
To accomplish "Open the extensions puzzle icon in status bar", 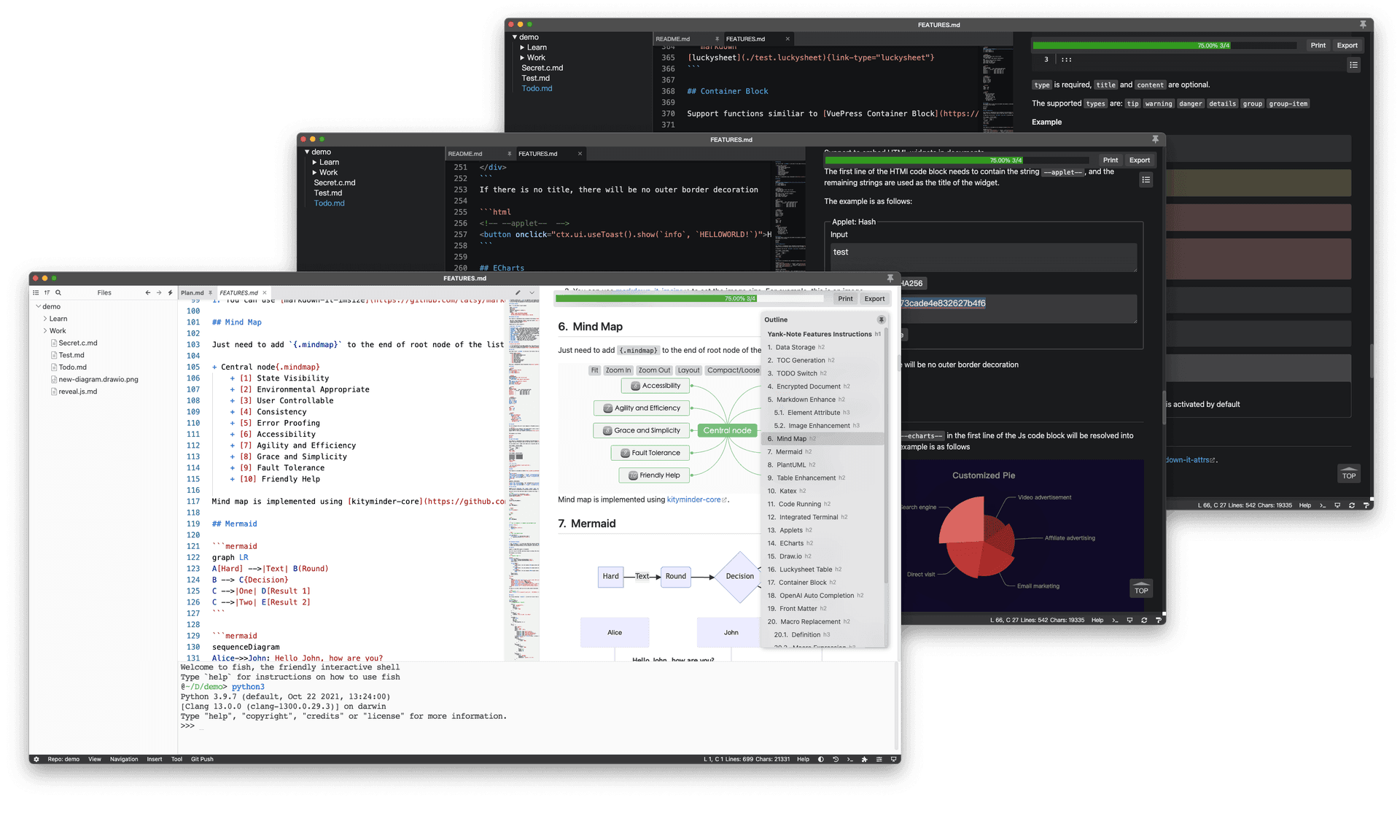I will 865,759.
